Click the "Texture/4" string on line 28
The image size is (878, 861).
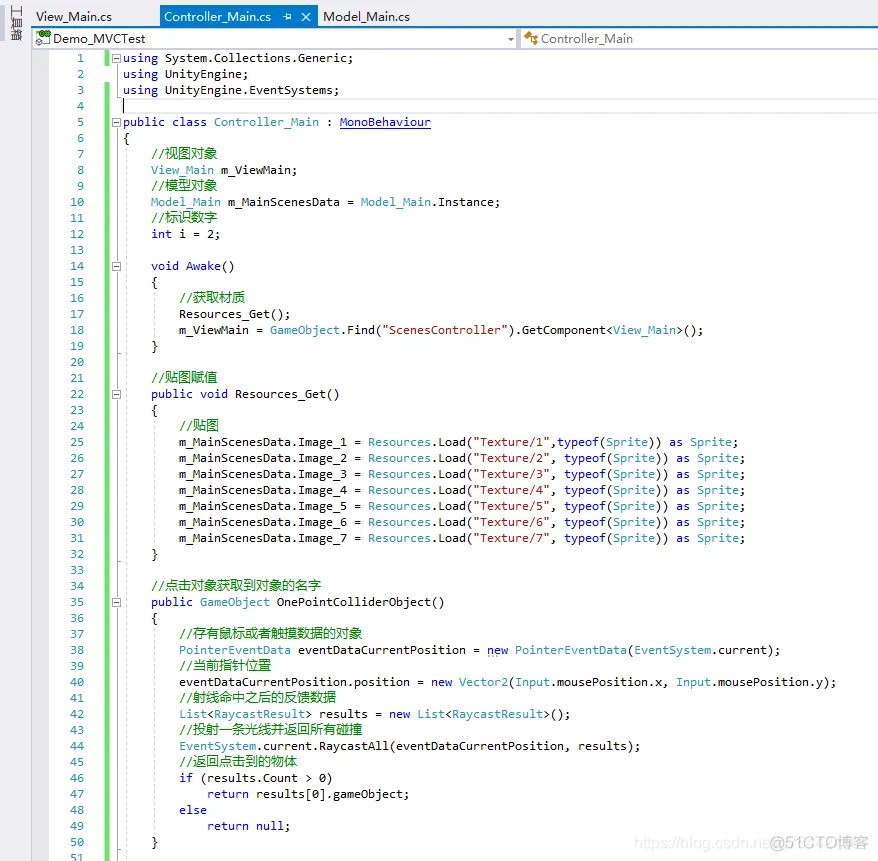[511, 490]
